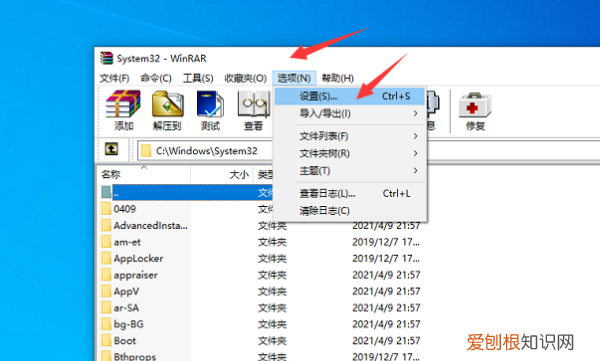Open the 收藏夹(O) menu
Image resolution: width=600 pixels, height=361 pixels.
point(245,78)
